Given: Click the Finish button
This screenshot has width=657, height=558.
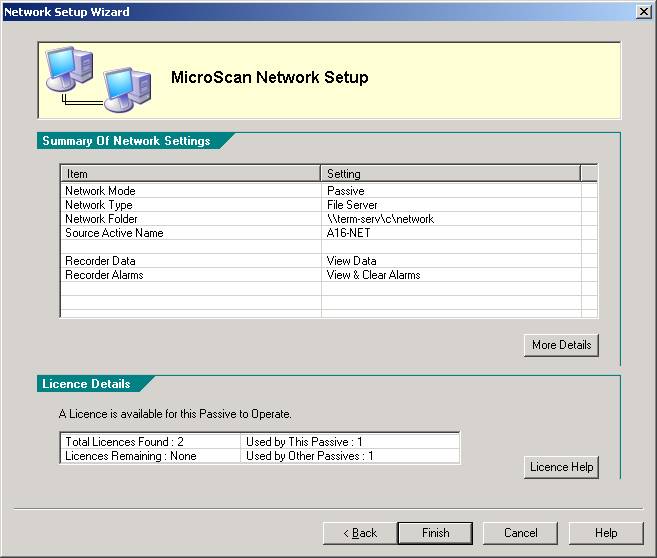Looking at the screenshot, I should [x=435, y=533].
